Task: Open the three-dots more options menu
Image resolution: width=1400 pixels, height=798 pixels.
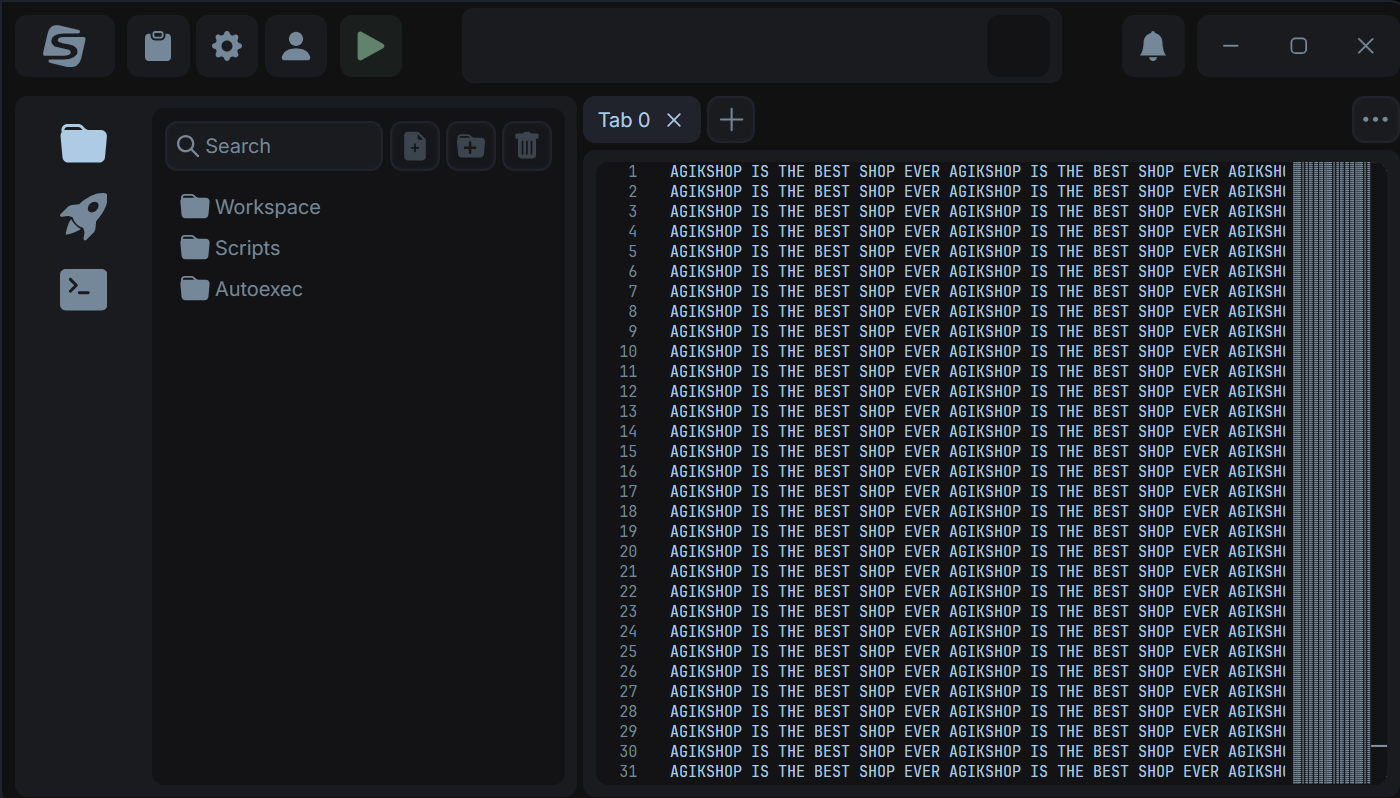Action: 1375,120
